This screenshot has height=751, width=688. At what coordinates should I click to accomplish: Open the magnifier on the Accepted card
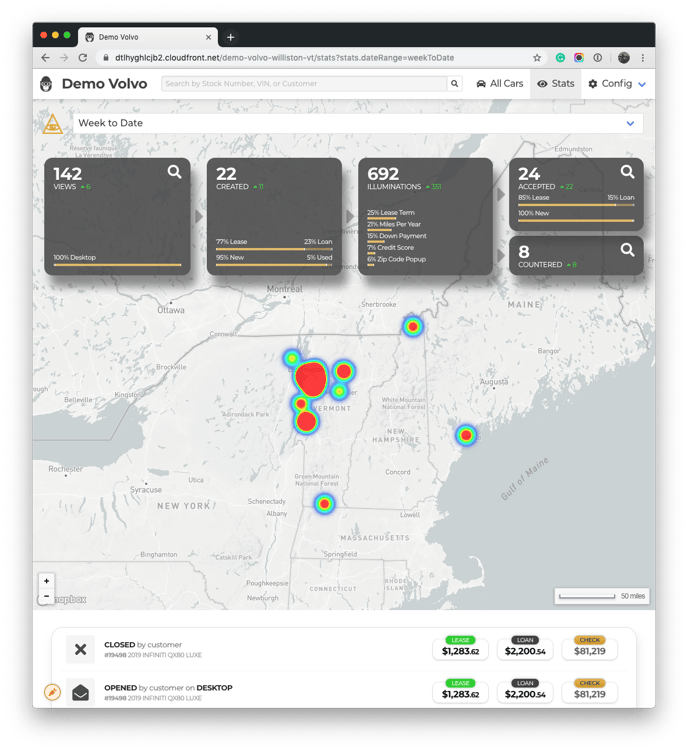tap(628, 171)
